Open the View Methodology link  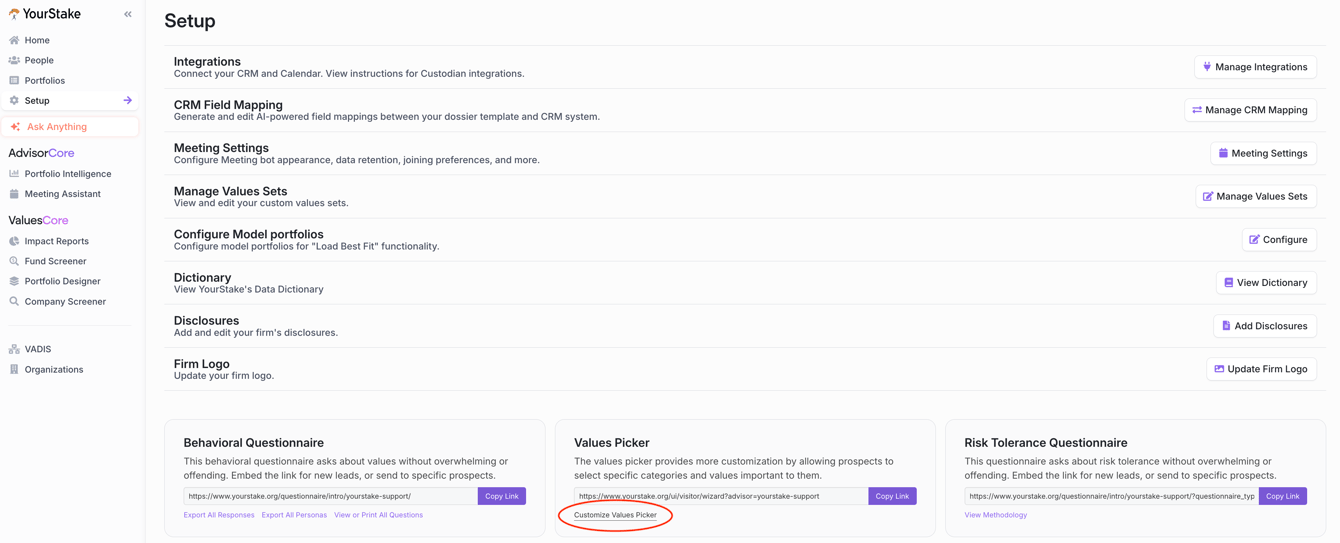coord(995,515)
